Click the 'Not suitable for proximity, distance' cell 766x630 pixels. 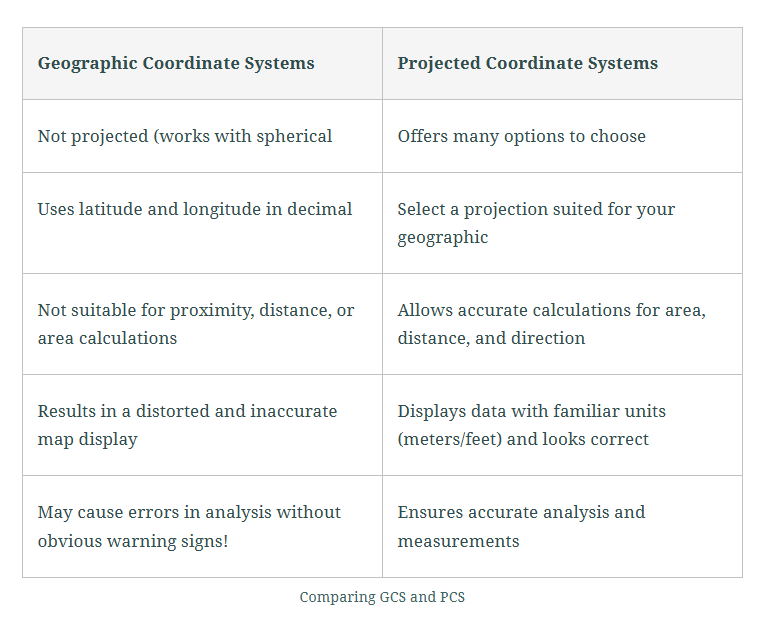pyautogui.click(x=196, y=310)
